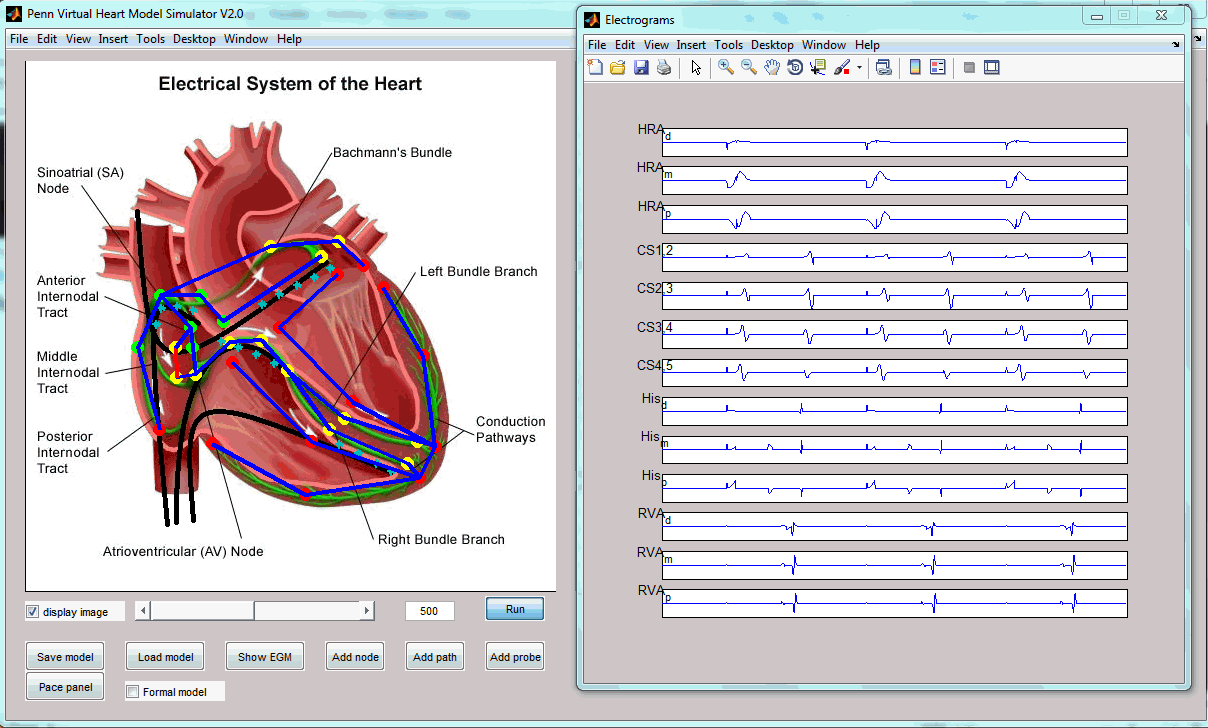Screen dimensions: 1208x728
Task: Open the Edit menu in Electrograms window
Action: pyautogui.click(x=625, y=45)
